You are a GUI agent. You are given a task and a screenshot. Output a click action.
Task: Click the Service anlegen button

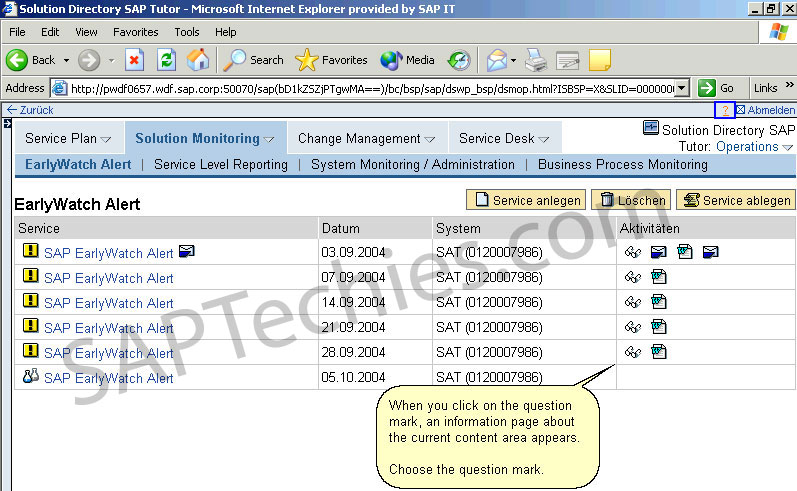coord(526,200)
